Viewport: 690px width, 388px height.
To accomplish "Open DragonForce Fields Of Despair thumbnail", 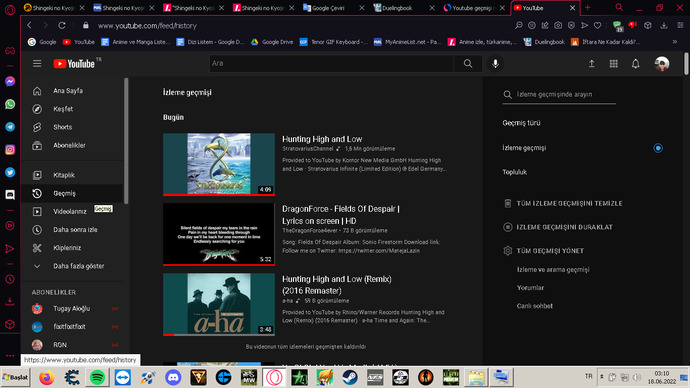I will (219, 234).
